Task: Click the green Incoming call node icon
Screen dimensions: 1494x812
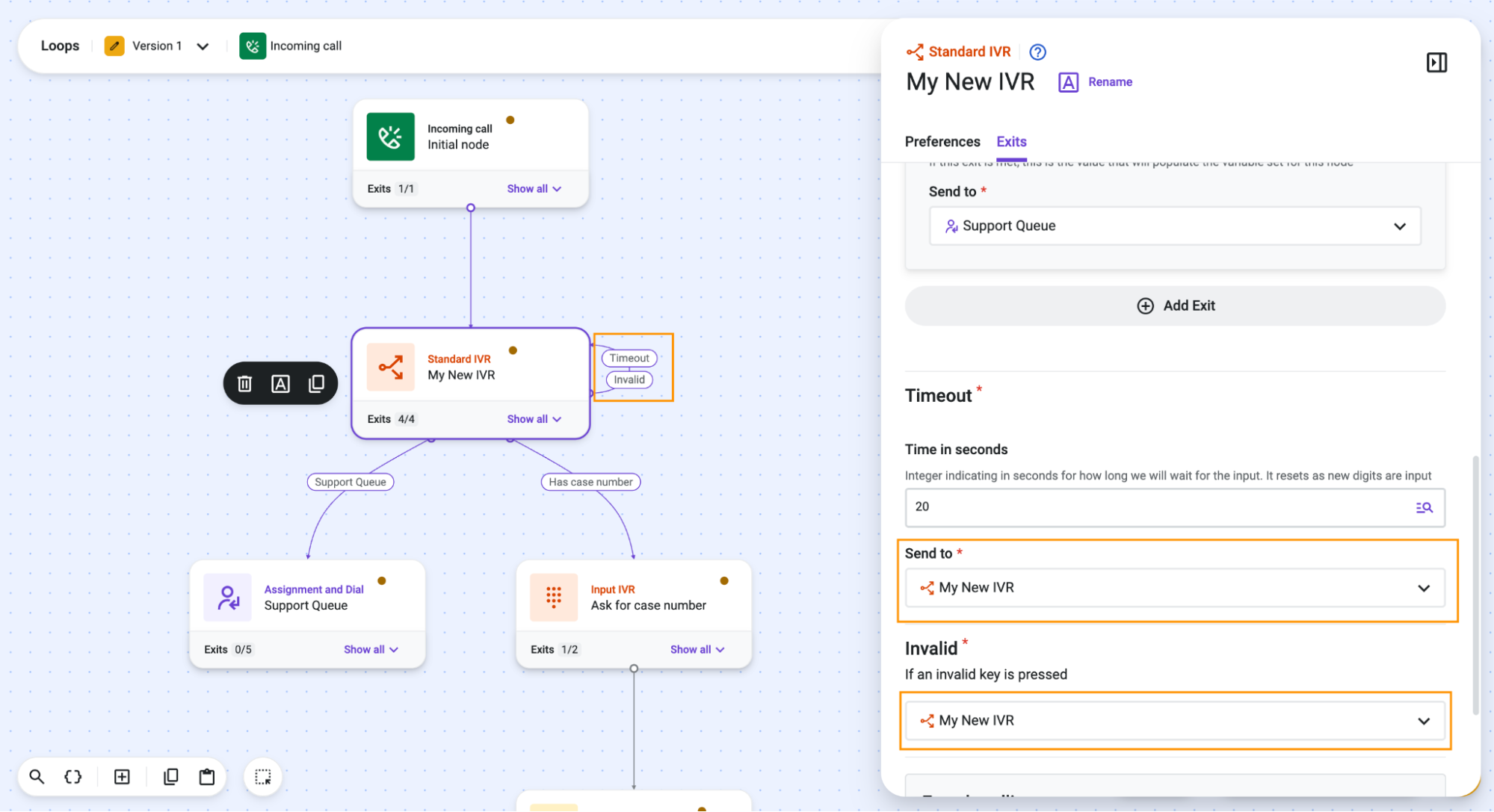Action: (x=390, y=137)
